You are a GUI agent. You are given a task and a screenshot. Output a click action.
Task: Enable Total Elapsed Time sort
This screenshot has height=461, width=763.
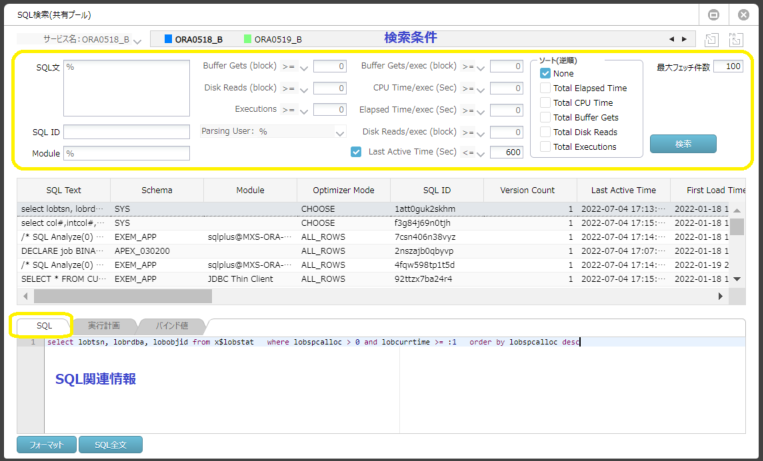tap(545, 88)
